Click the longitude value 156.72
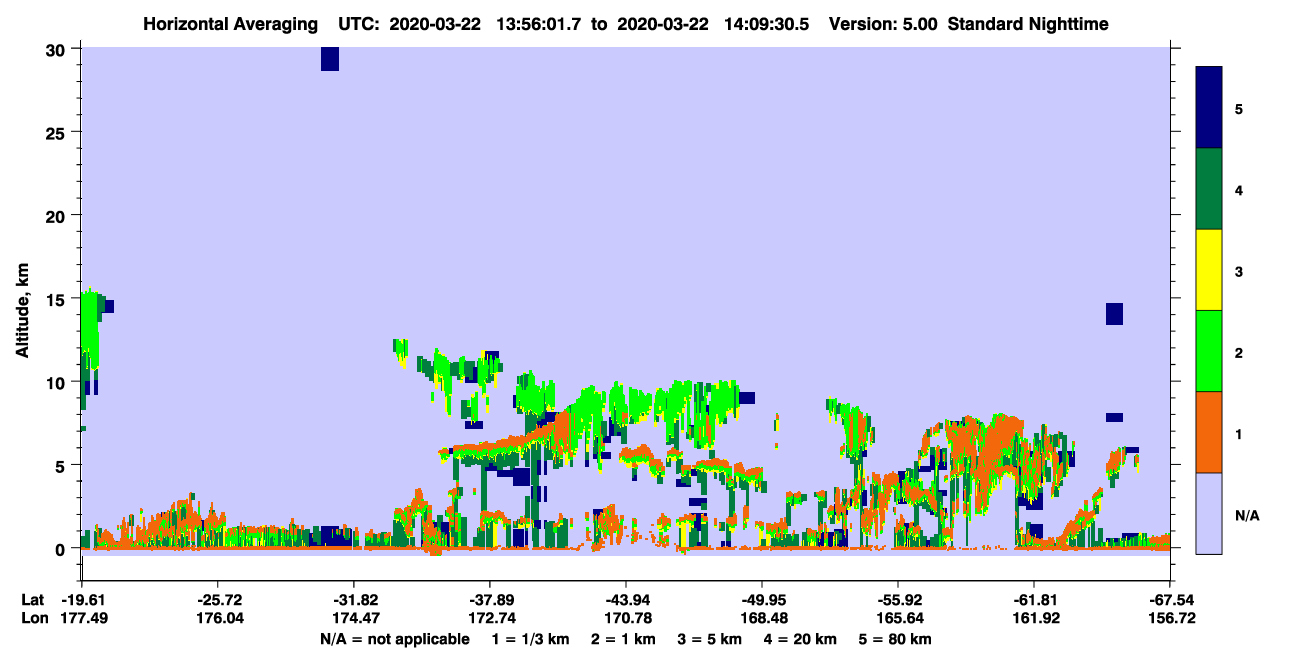The height and width of the screenshot is (667, 1300). coord(1173,618)
